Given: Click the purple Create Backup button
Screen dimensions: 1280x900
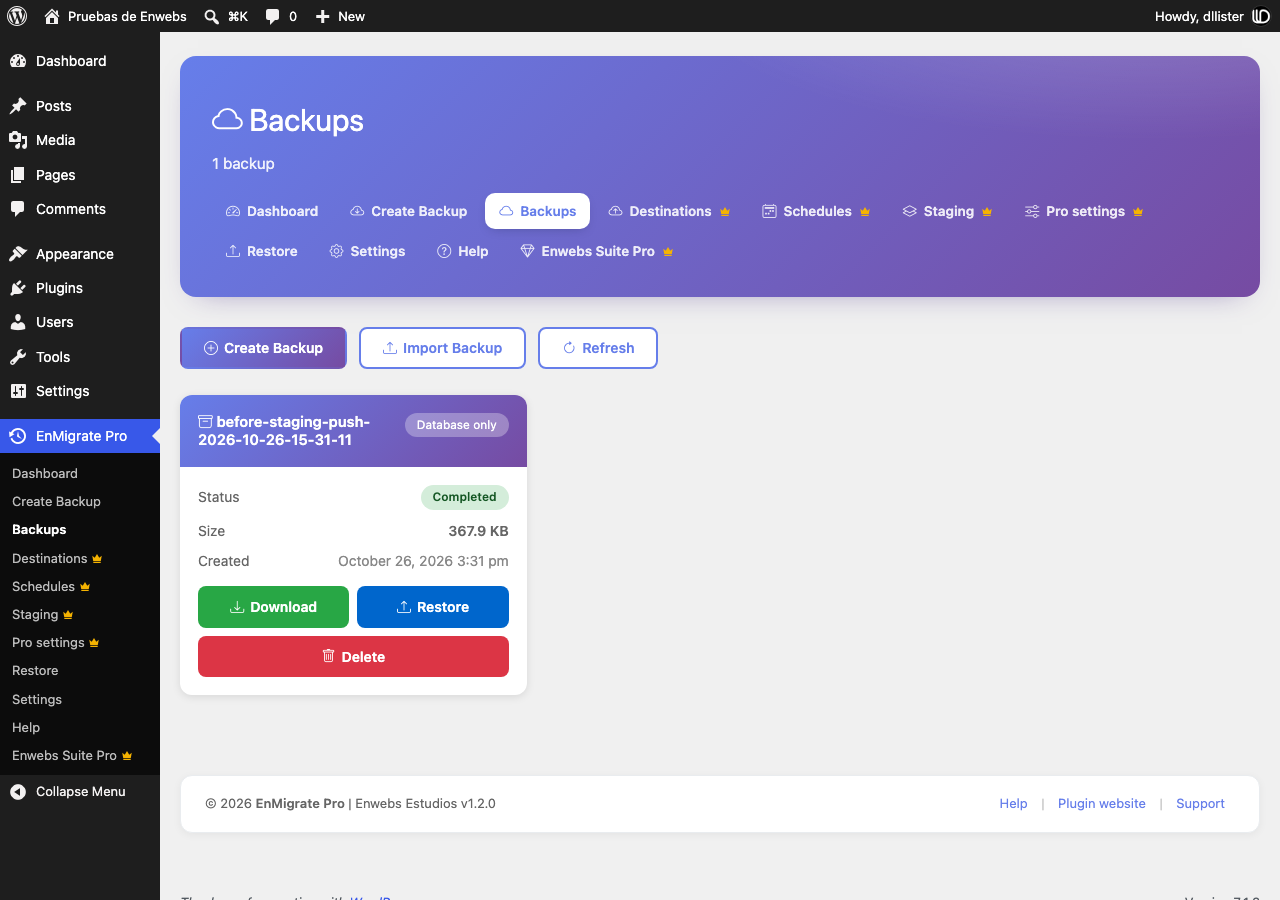Looking at the screenshot, I should [x=263, y=348].
